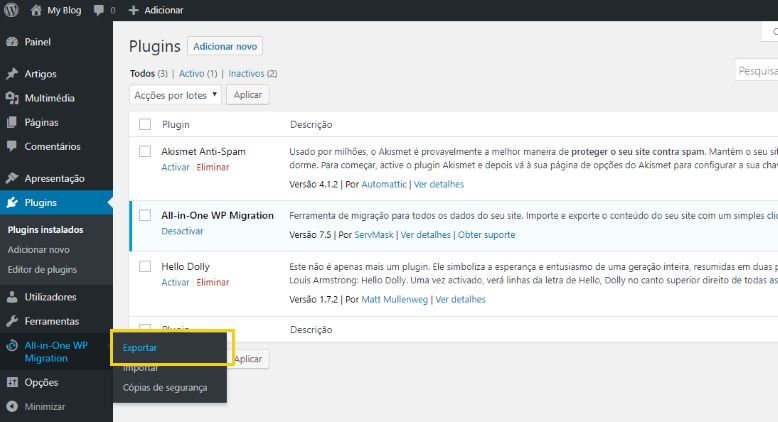Screen dimensions: 778x422
Task: Click the top Aplicar button
Action: [x=248, y=95]
